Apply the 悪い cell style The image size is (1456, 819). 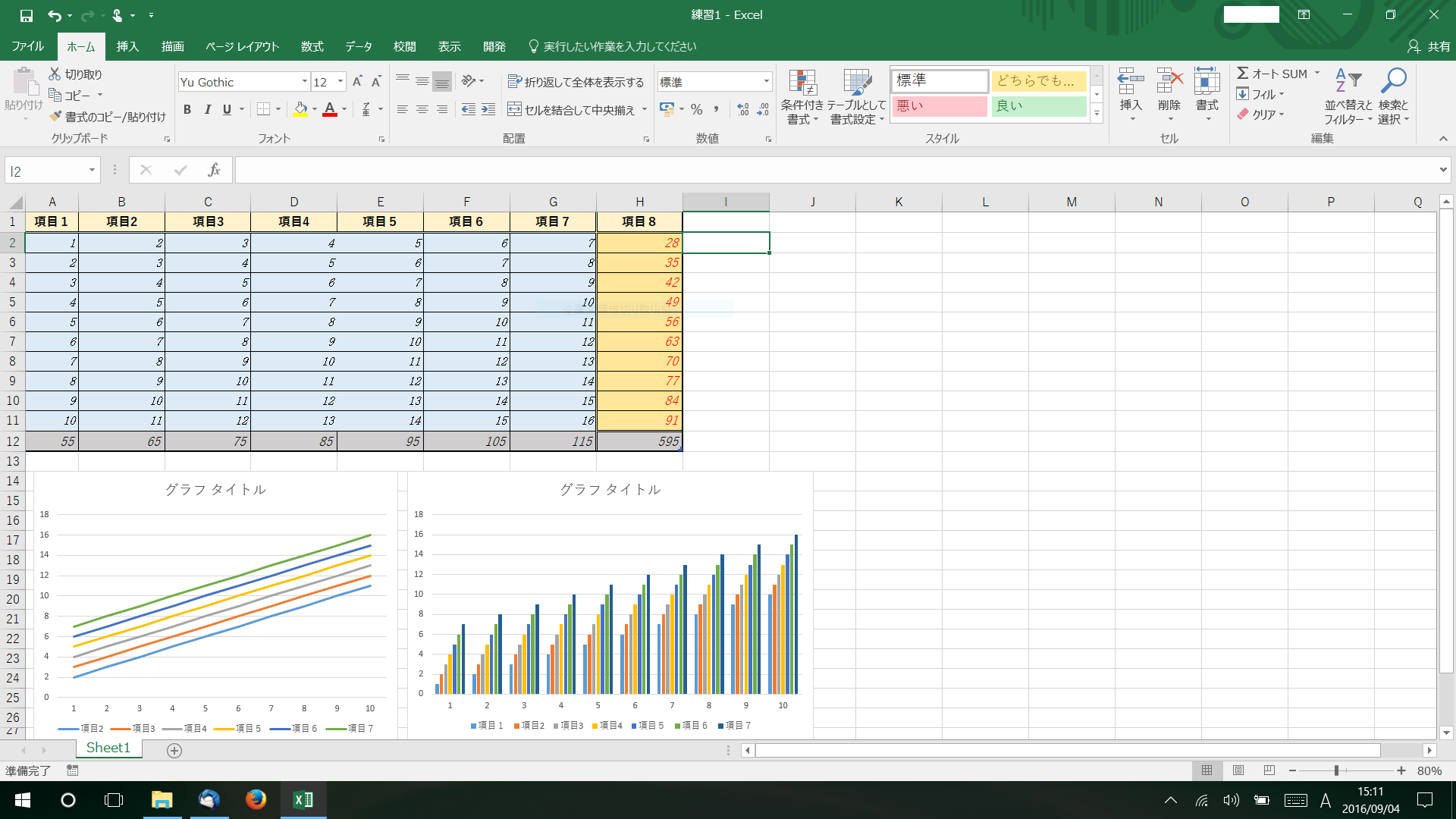click(939, 106)
